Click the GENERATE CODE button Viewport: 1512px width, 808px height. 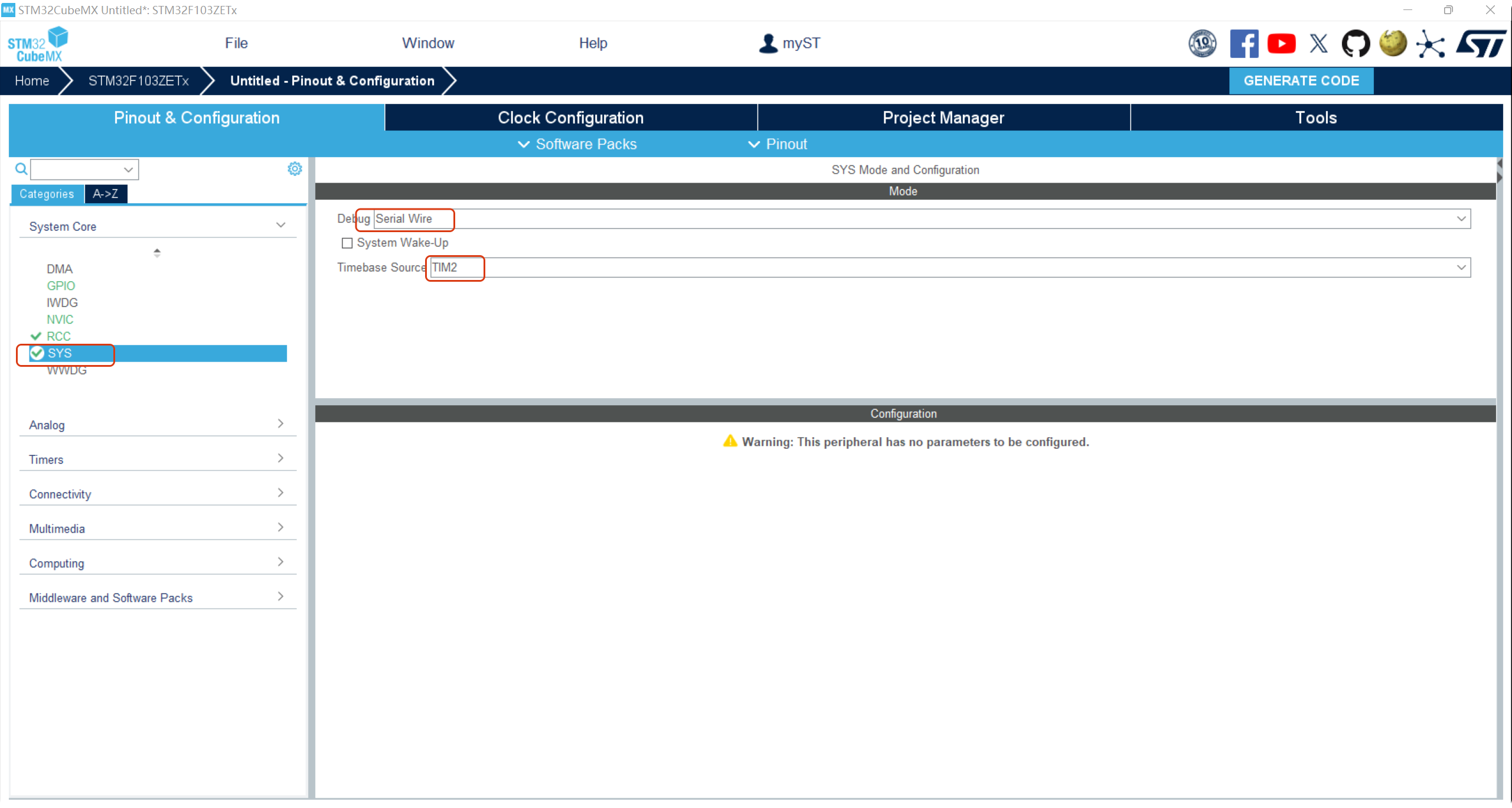(1301, 81)
